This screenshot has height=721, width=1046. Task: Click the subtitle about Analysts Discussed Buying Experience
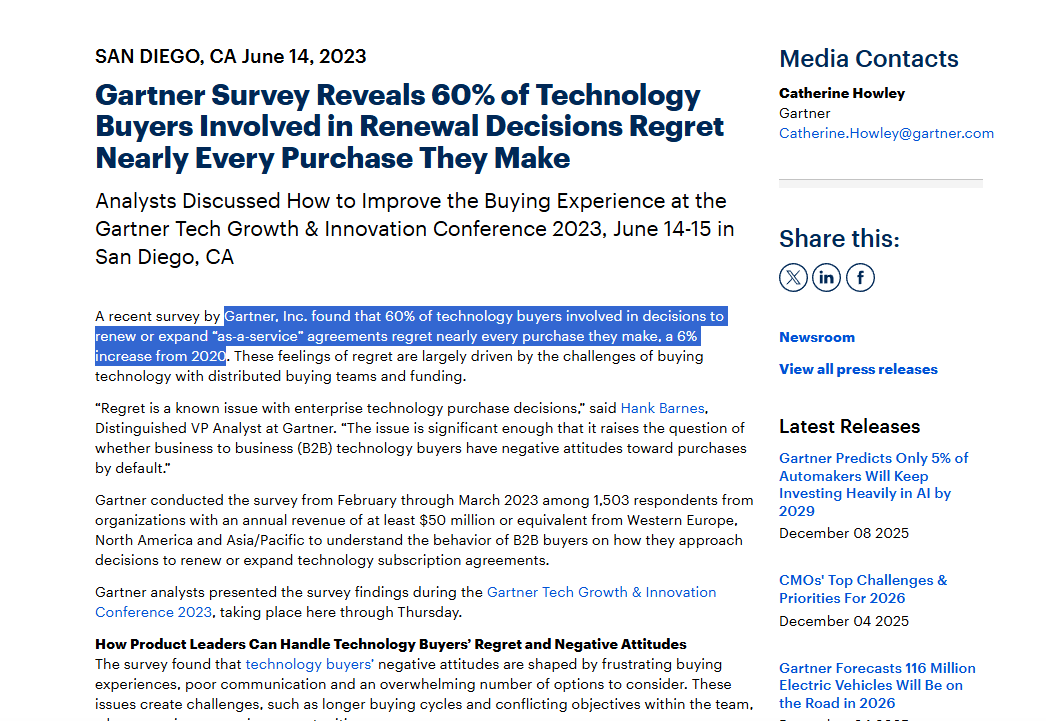tap(415, 229)
